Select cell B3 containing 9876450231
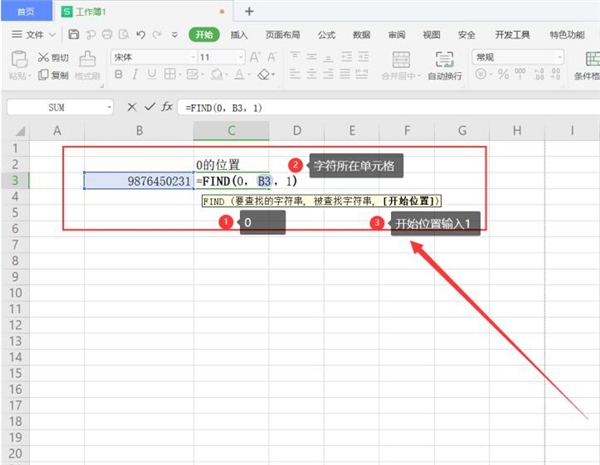600x465 pixels. point(138,181)
